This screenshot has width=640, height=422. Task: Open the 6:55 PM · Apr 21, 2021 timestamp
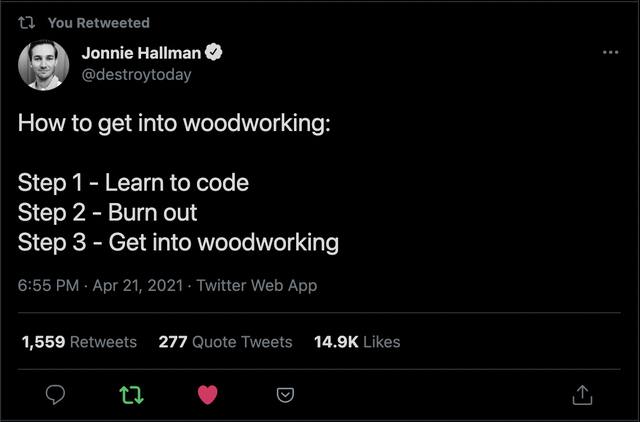click(100, 285)
